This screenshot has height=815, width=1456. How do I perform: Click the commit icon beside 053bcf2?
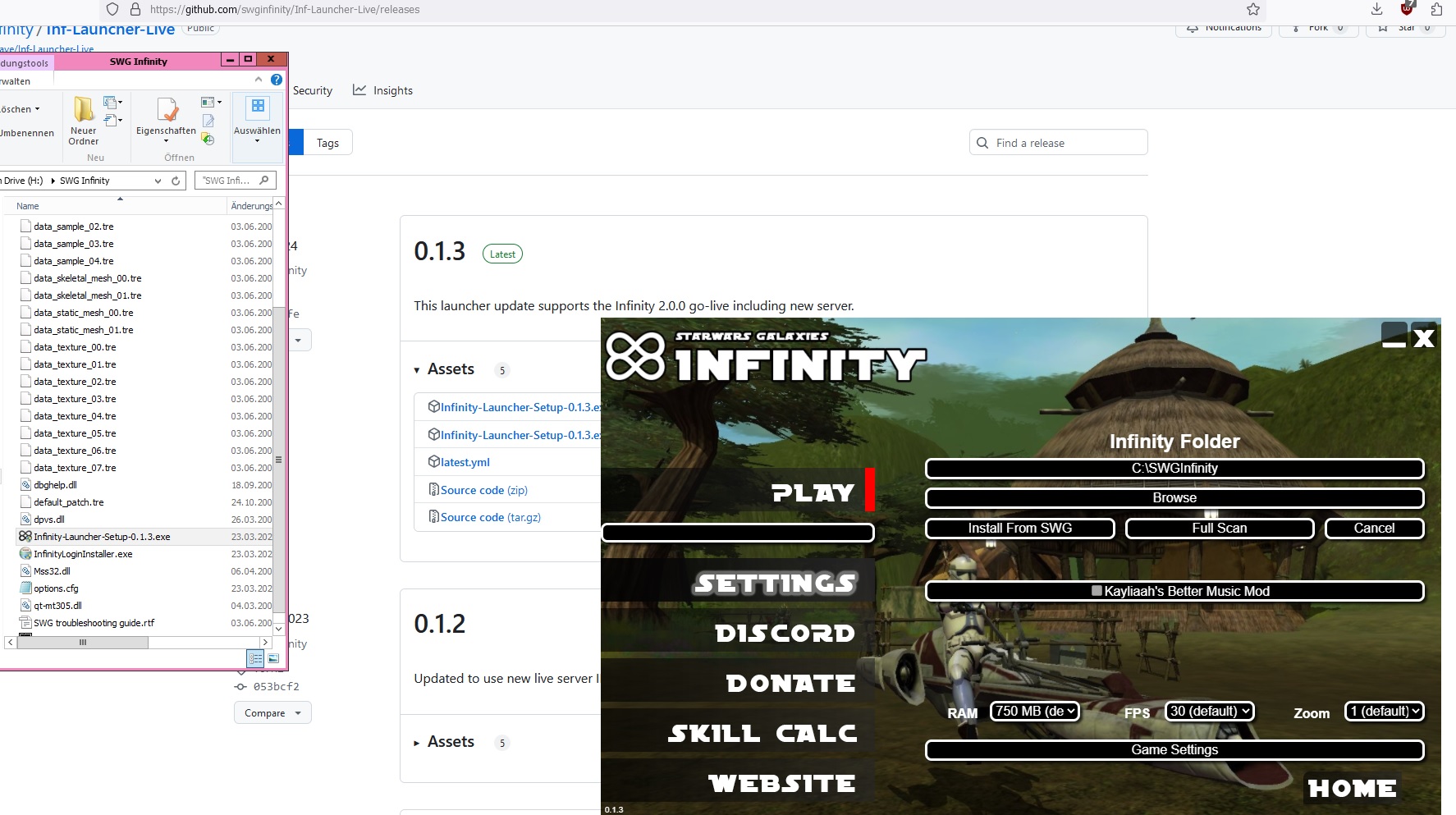click(x=240, y=687)
